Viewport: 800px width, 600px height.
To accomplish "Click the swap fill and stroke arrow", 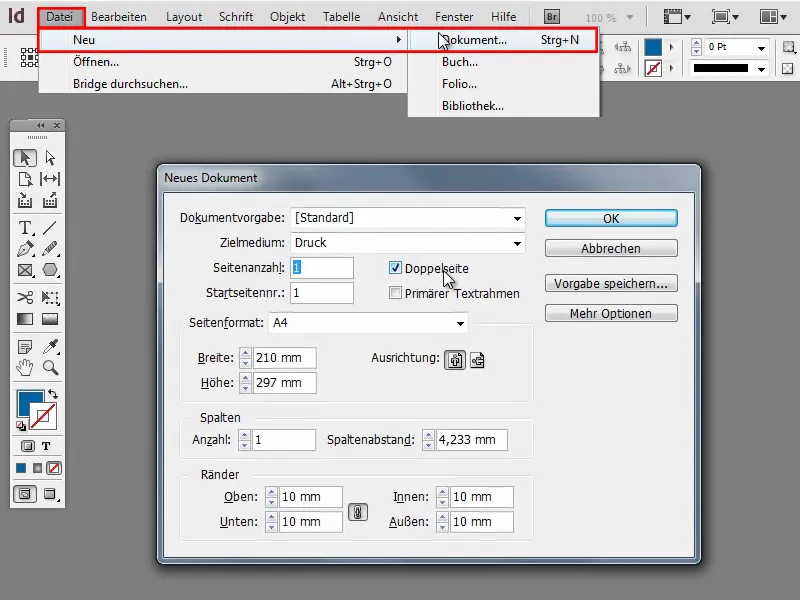I will click(x=53, y=394).
